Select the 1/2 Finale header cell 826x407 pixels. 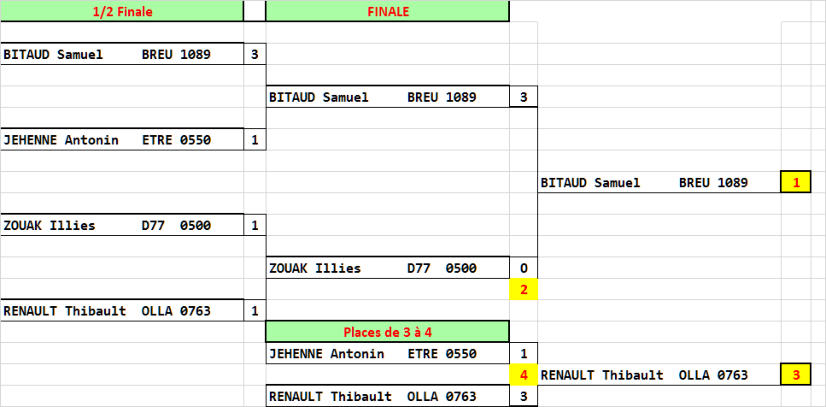tap(122, 11)
